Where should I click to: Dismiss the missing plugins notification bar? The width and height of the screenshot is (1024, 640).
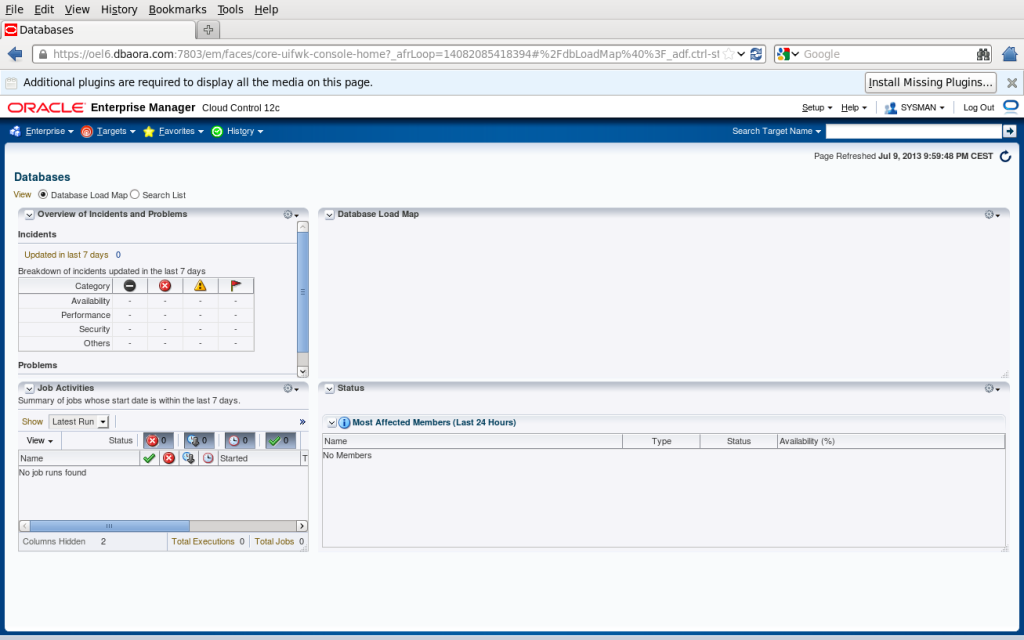point(1012,83)
